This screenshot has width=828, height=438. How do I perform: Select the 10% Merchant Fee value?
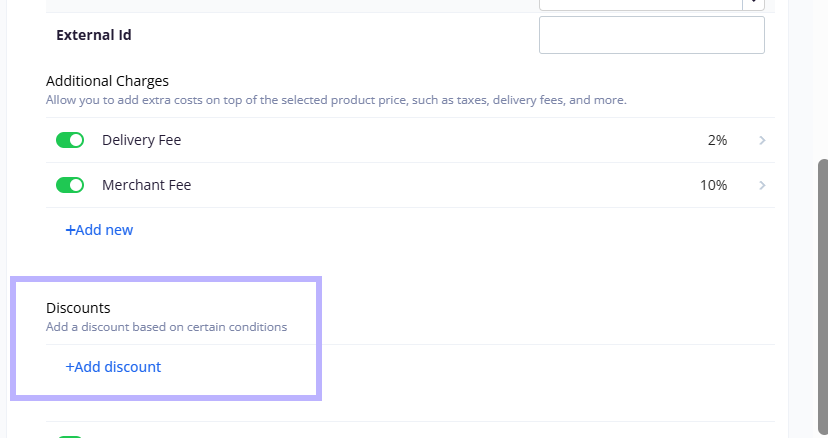(x=713, y=185)
